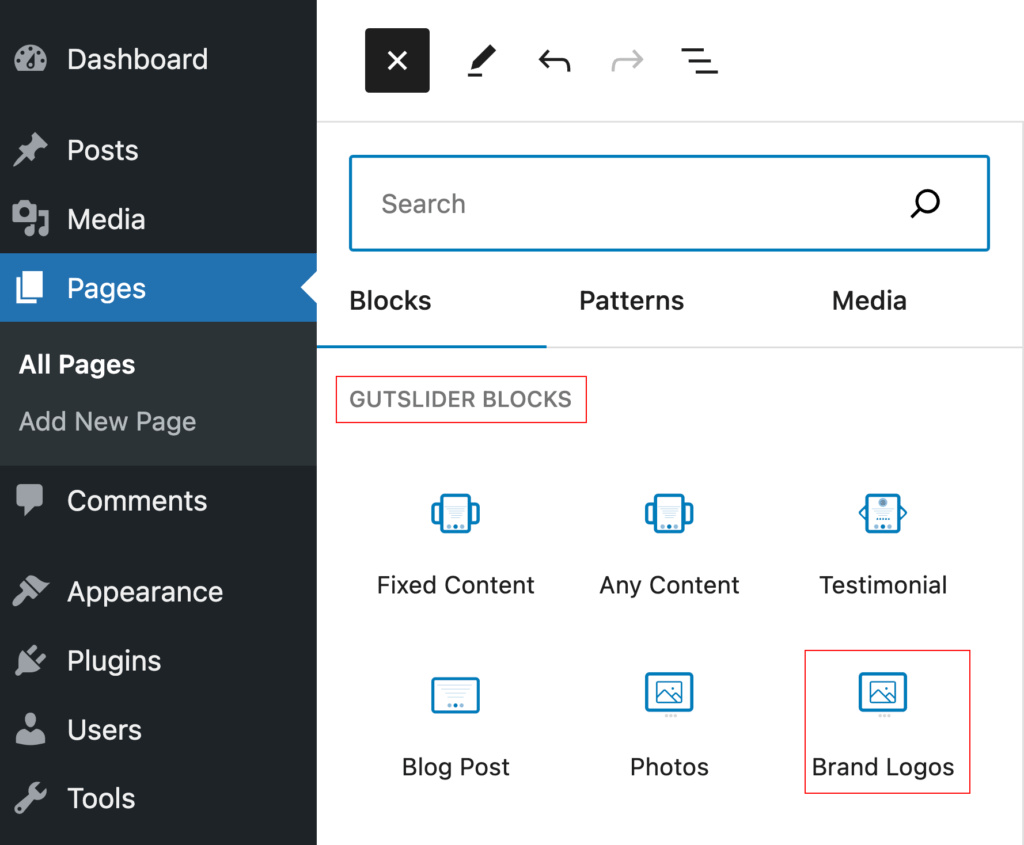Click the magnifying glass search icon

coord(925,203)
